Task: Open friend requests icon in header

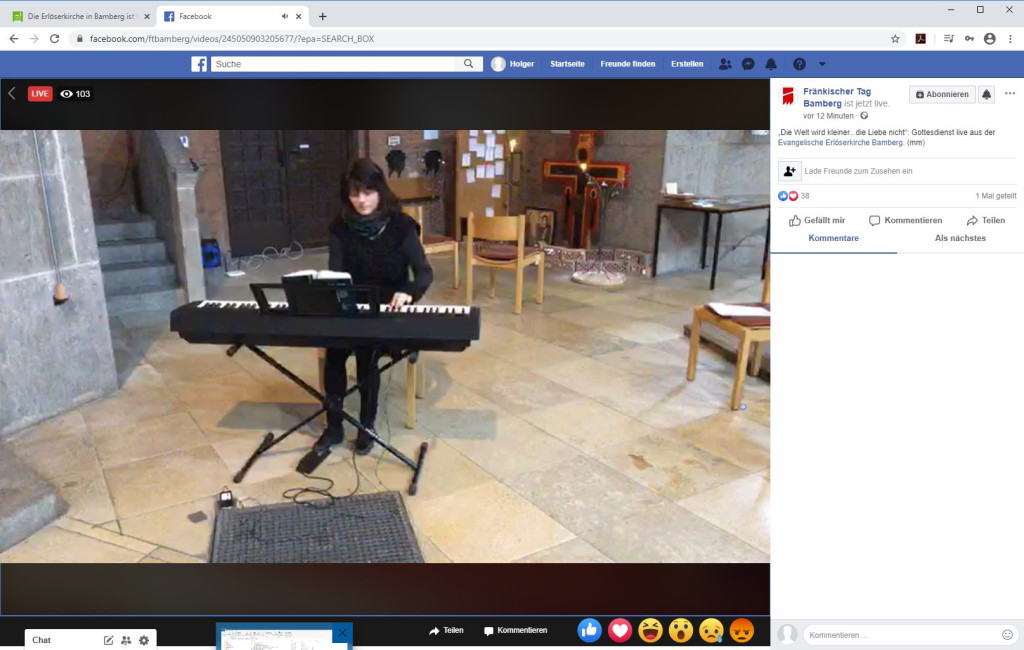Action: pos(725,64)
